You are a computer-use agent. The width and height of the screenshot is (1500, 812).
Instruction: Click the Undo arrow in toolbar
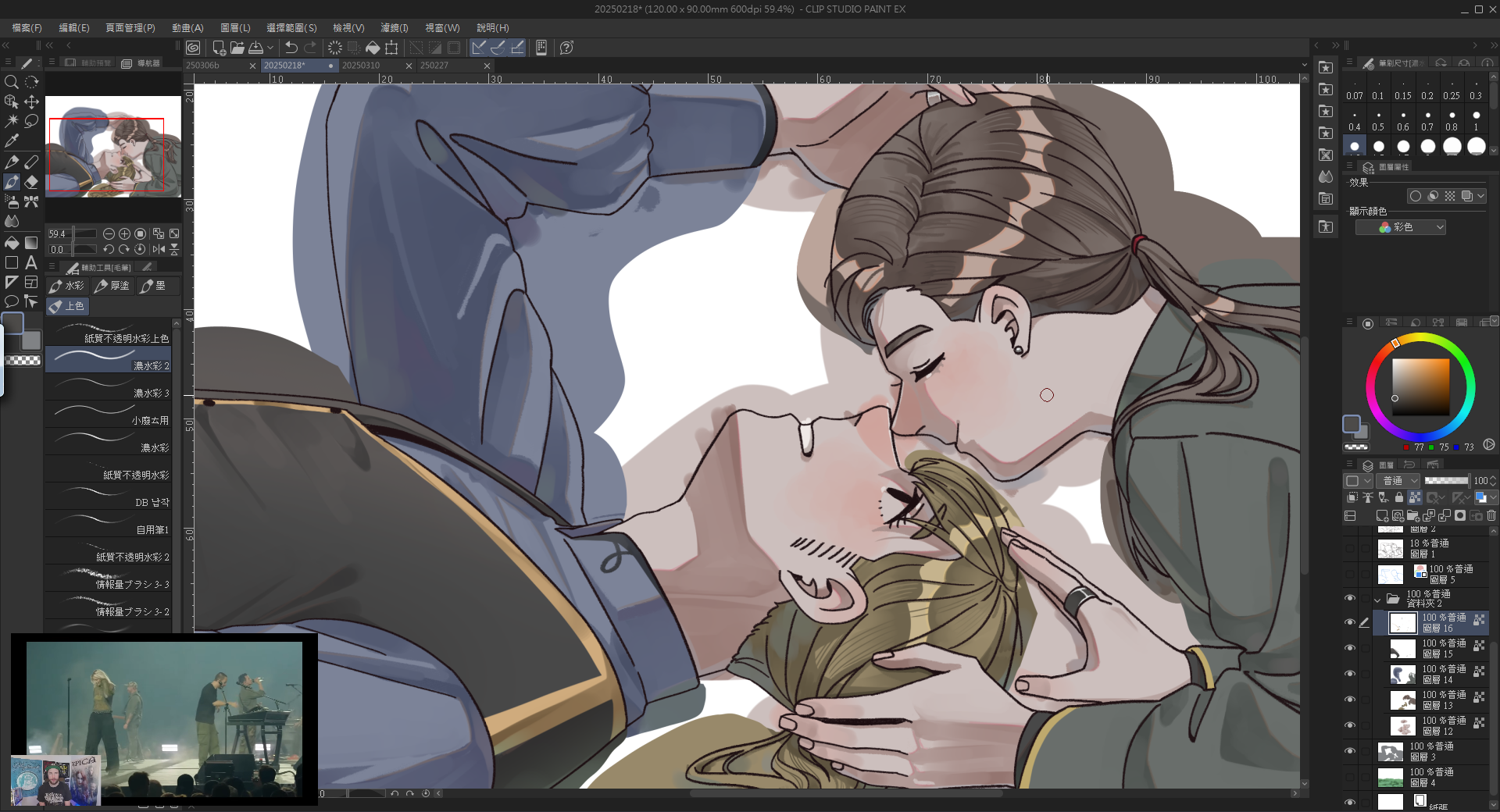tap(291, 48)
